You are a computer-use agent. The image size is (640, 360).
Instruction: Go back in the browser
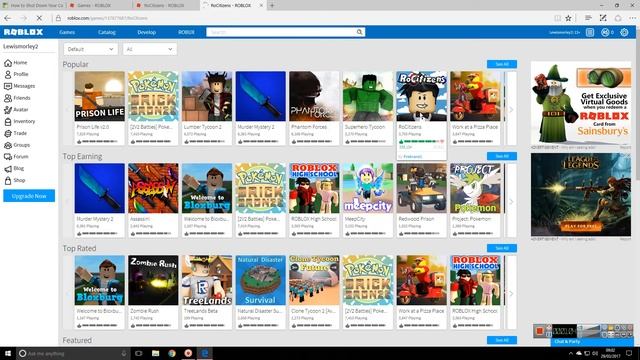click(x=7, y=18)
